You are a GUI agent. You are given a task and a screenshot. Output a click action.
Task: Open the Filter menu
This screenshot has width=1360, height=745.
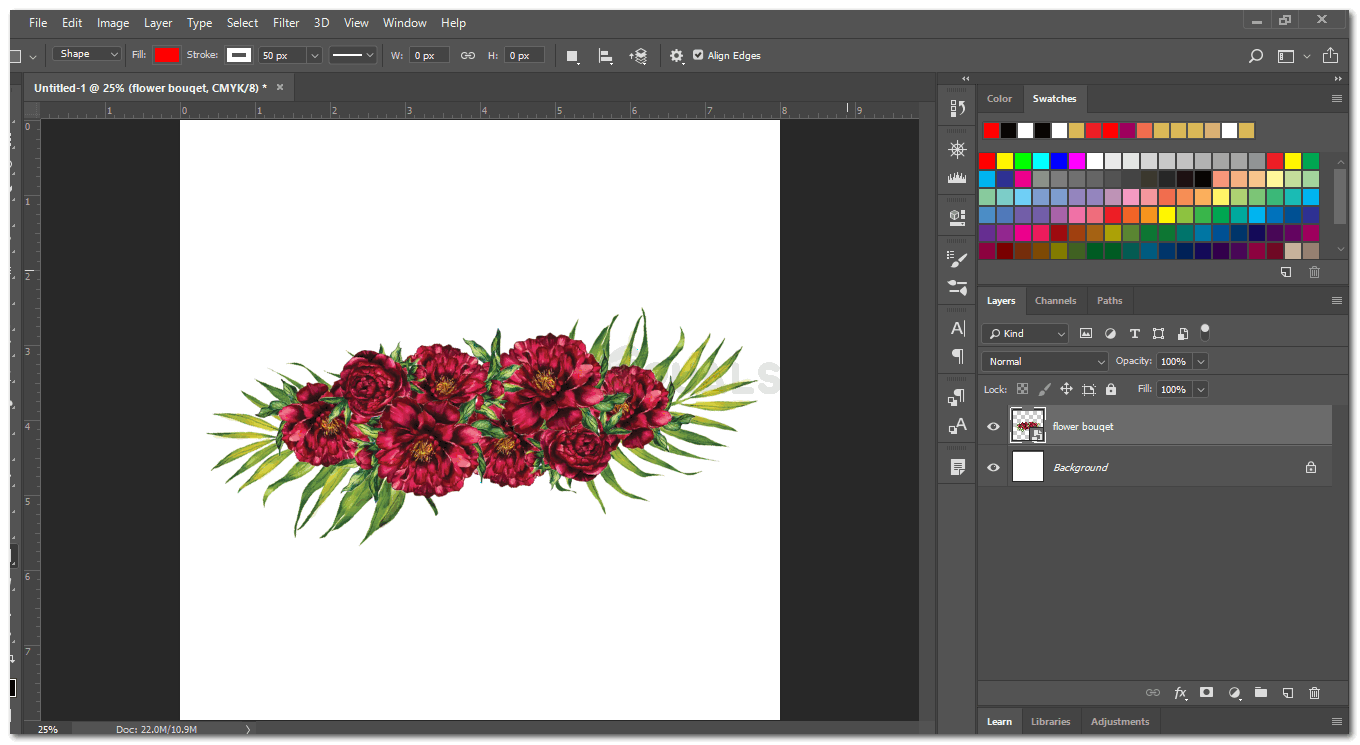286,22
